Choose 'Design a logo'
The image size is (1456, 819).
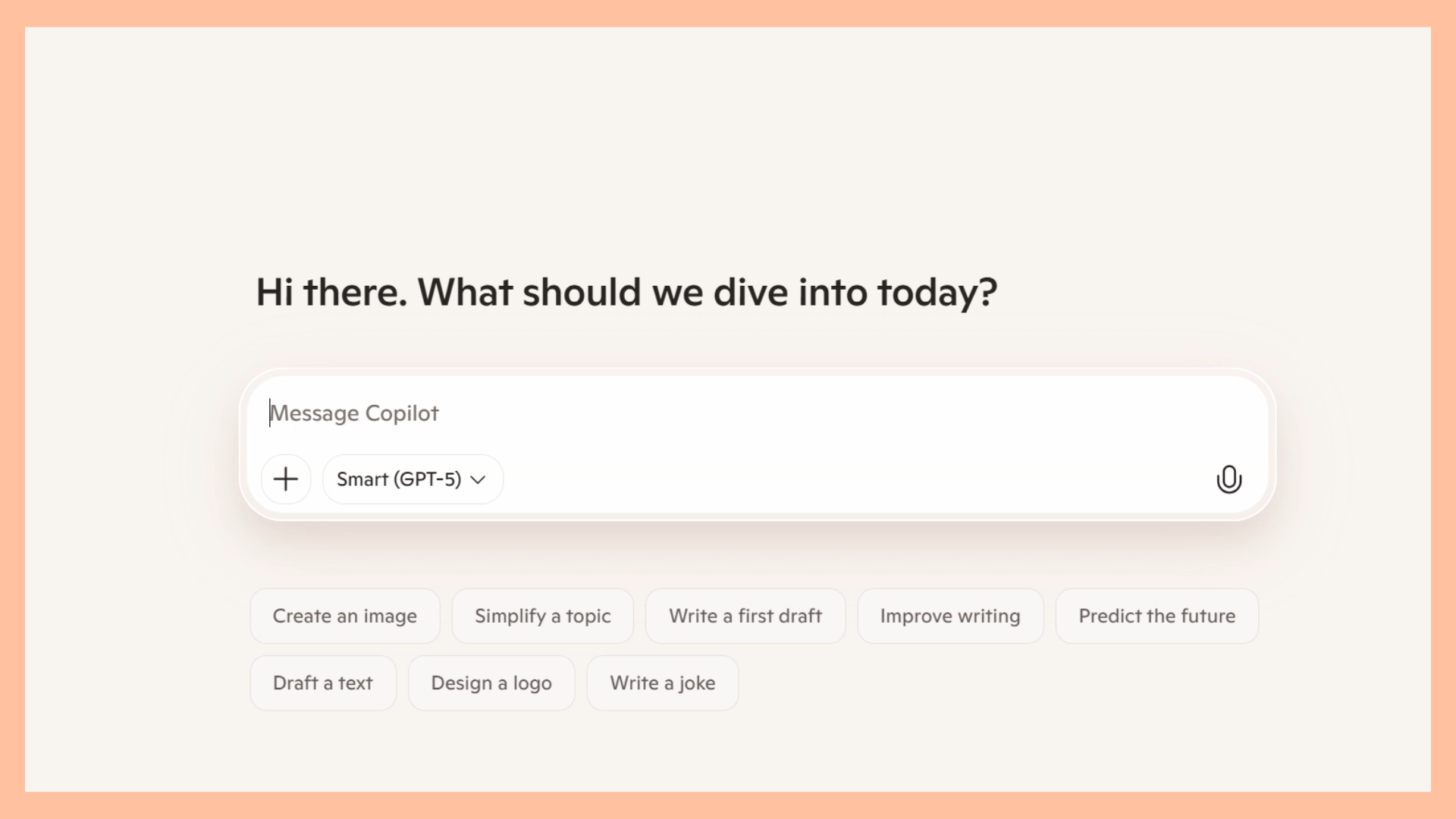pos(491,682)
